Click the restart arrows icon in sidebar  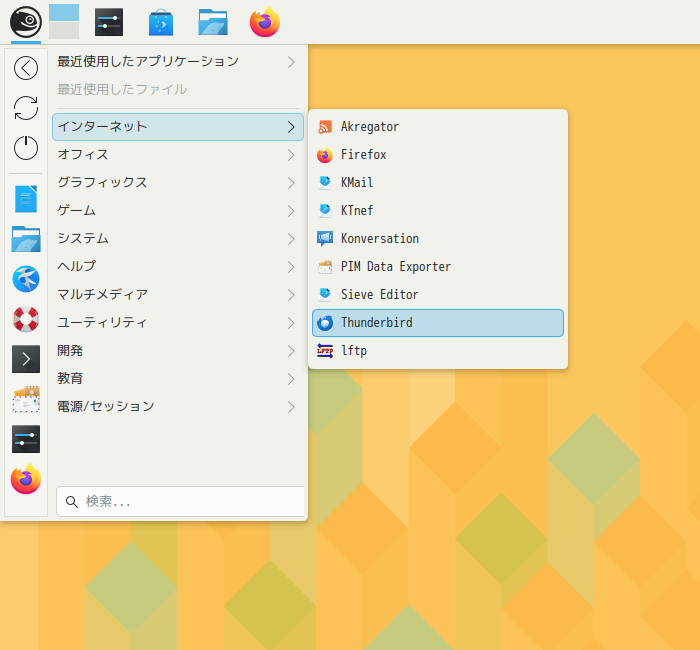click(x=26, y=108)
